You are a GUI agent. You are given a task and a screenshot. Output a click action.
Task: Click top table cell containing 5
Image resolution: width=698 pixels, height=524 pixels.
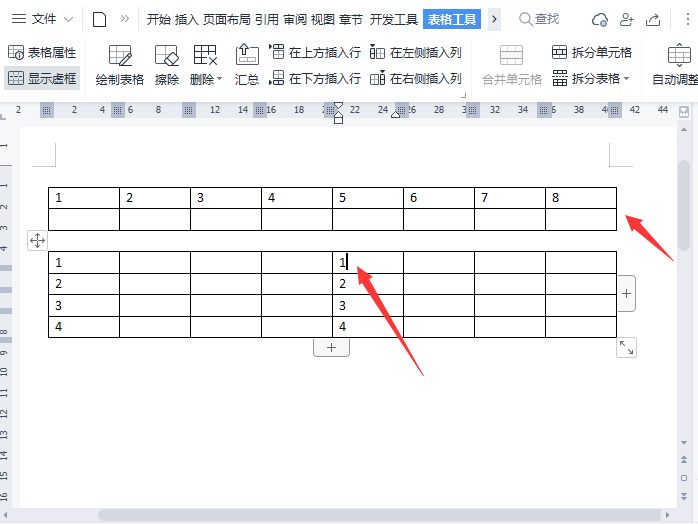pos(368,198)
